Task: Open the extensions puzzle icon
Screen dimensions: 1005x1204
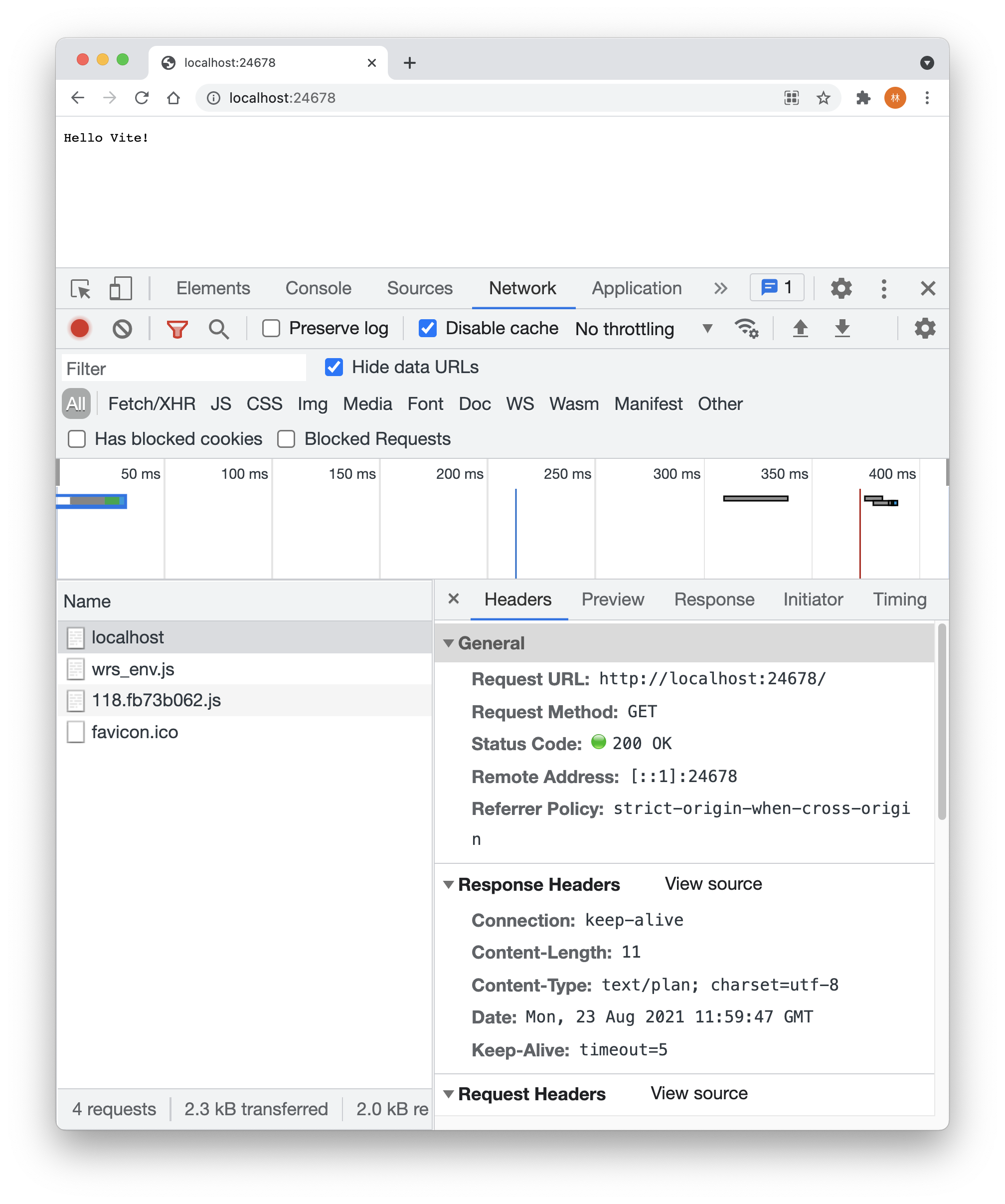Action: [x=862, y=98]
